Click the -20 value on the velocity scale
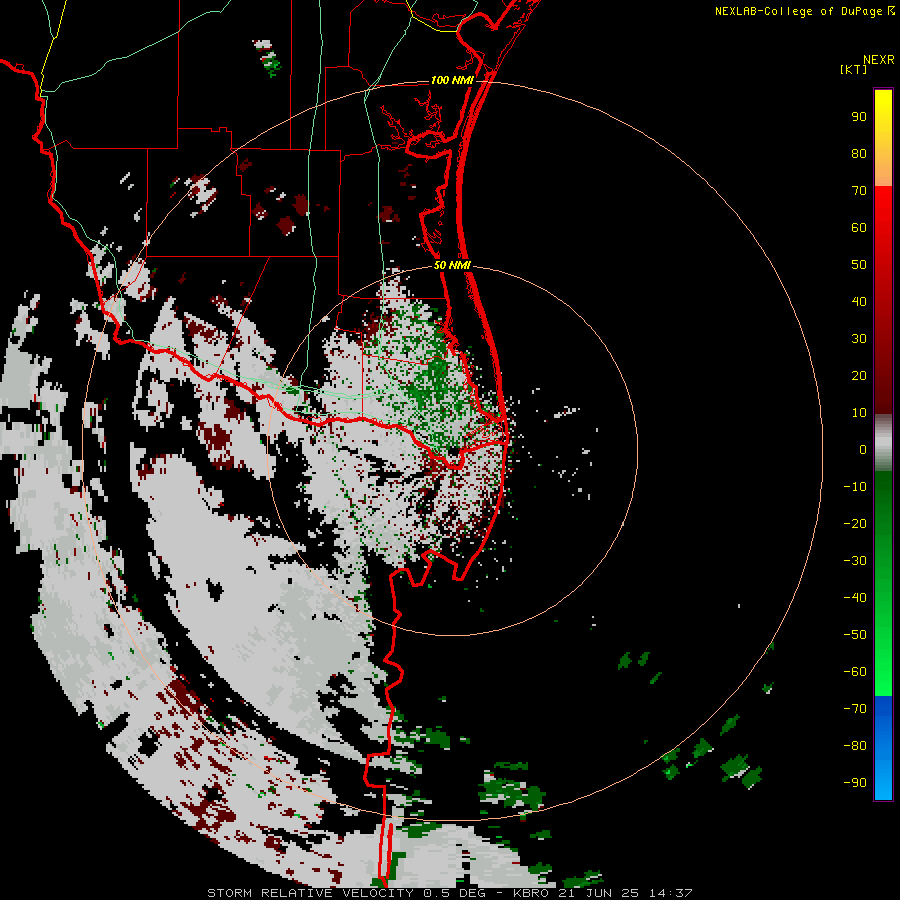Image resolution: width=900 pixels, height=900 pixels. click(855, 524)
